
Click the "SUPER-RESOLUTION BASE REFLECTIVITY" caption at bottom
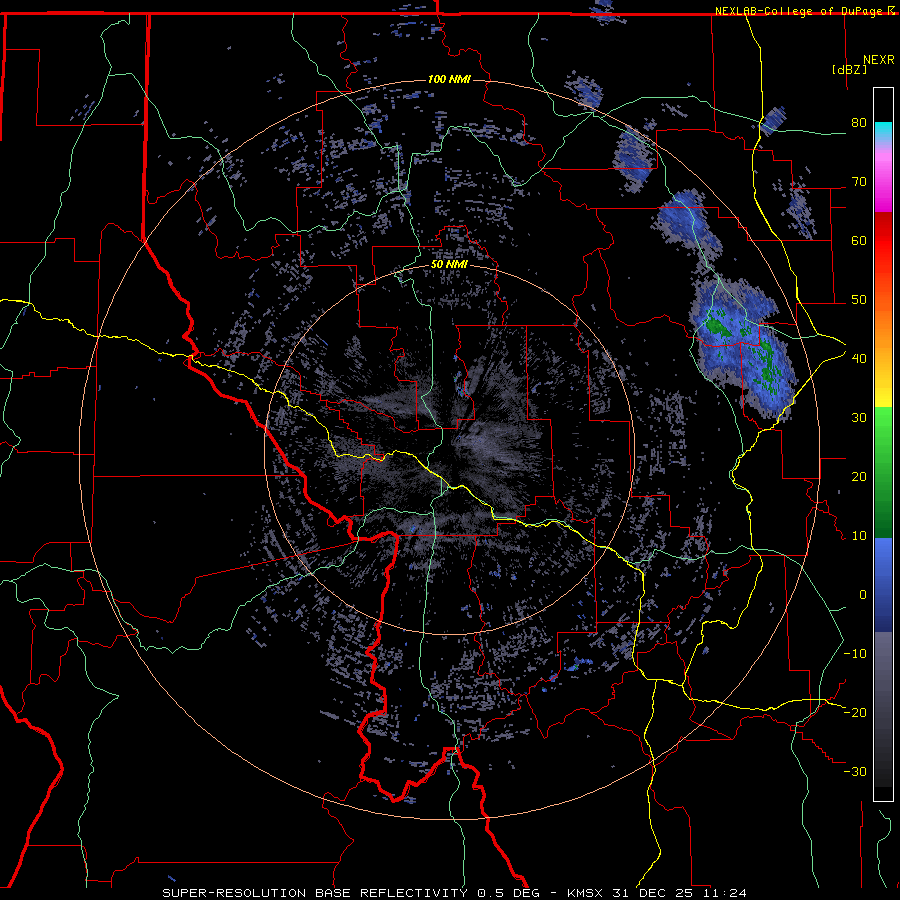pos(315,893)
